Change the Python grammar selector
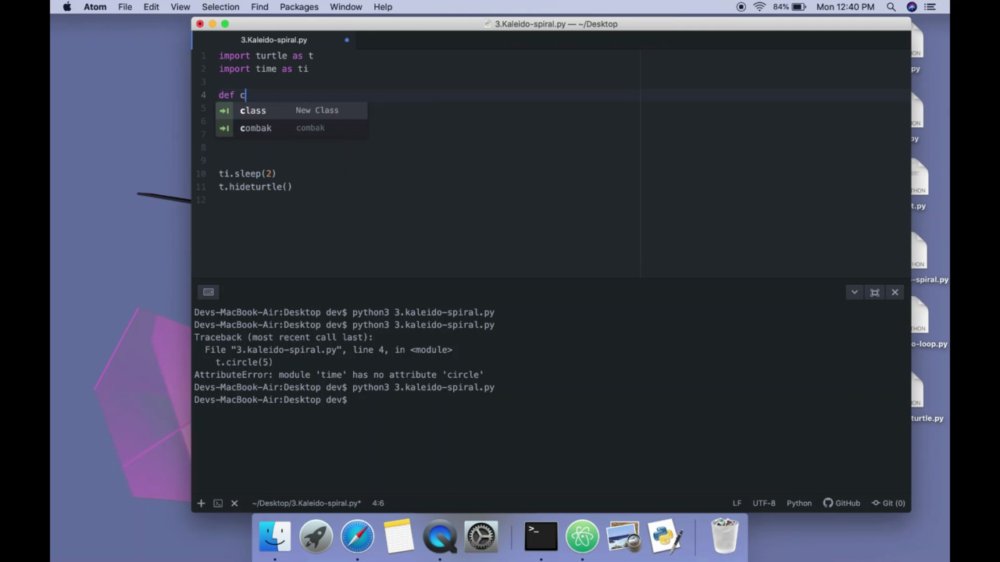This screenshot has width=1000, height=562. pos(799,503)
